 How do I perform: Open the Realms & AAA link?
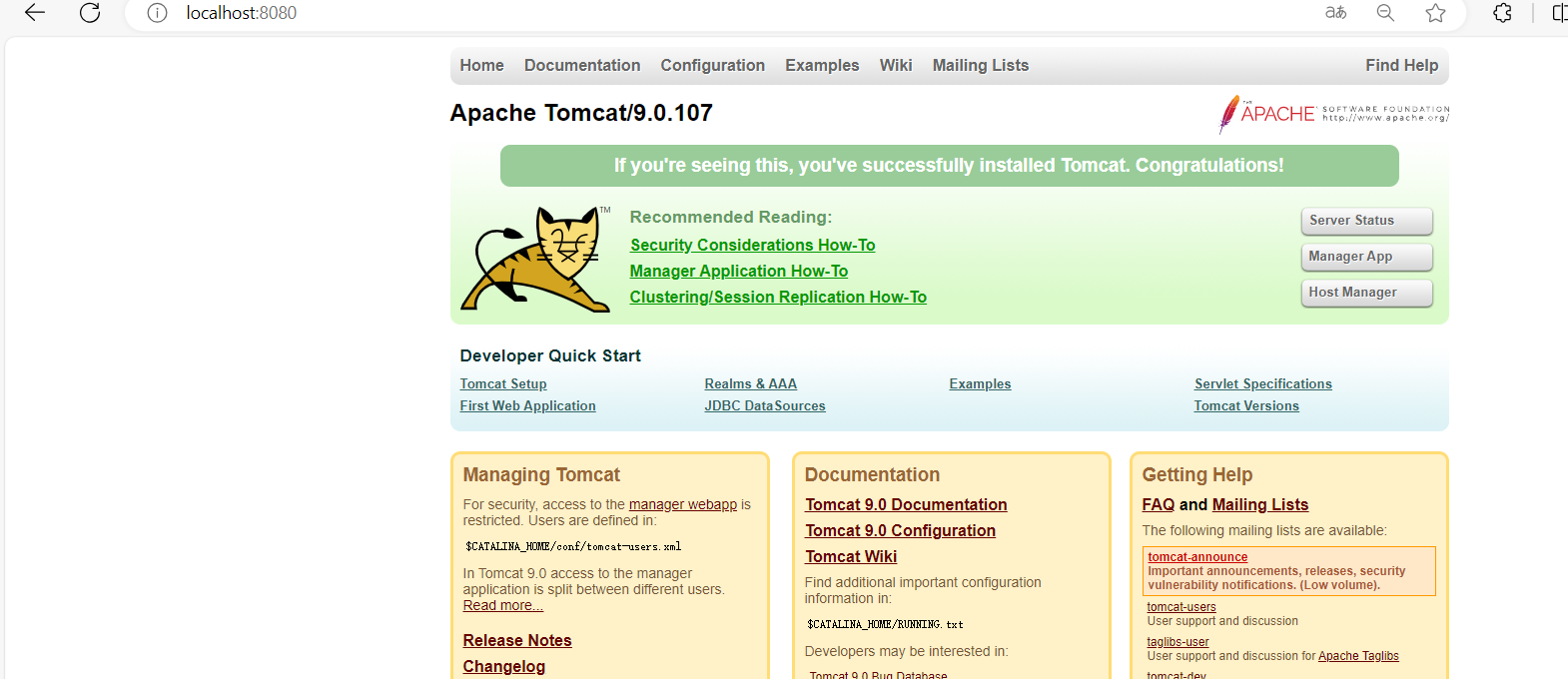coord(750,383)
